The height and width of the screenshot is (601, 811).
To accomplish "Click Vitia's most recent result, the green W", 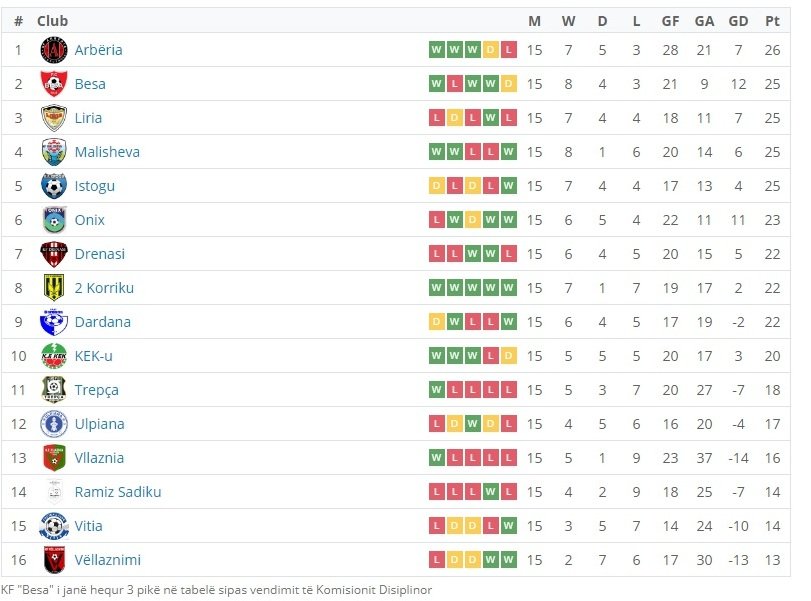I will tap(509, 526).
